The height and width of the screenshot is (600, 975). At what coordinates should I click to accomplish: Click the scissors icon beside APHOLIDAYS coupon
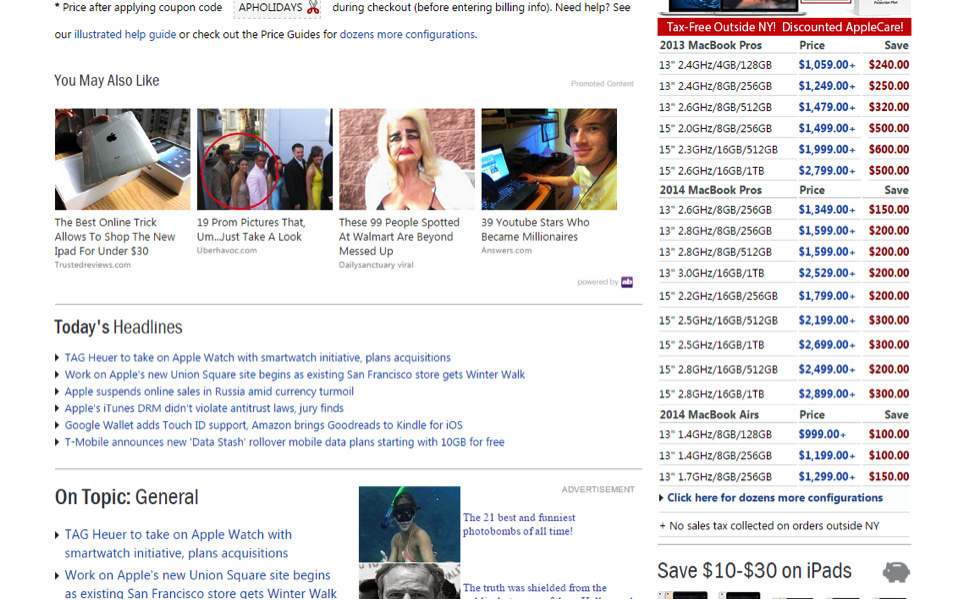[x=313, y=8]
